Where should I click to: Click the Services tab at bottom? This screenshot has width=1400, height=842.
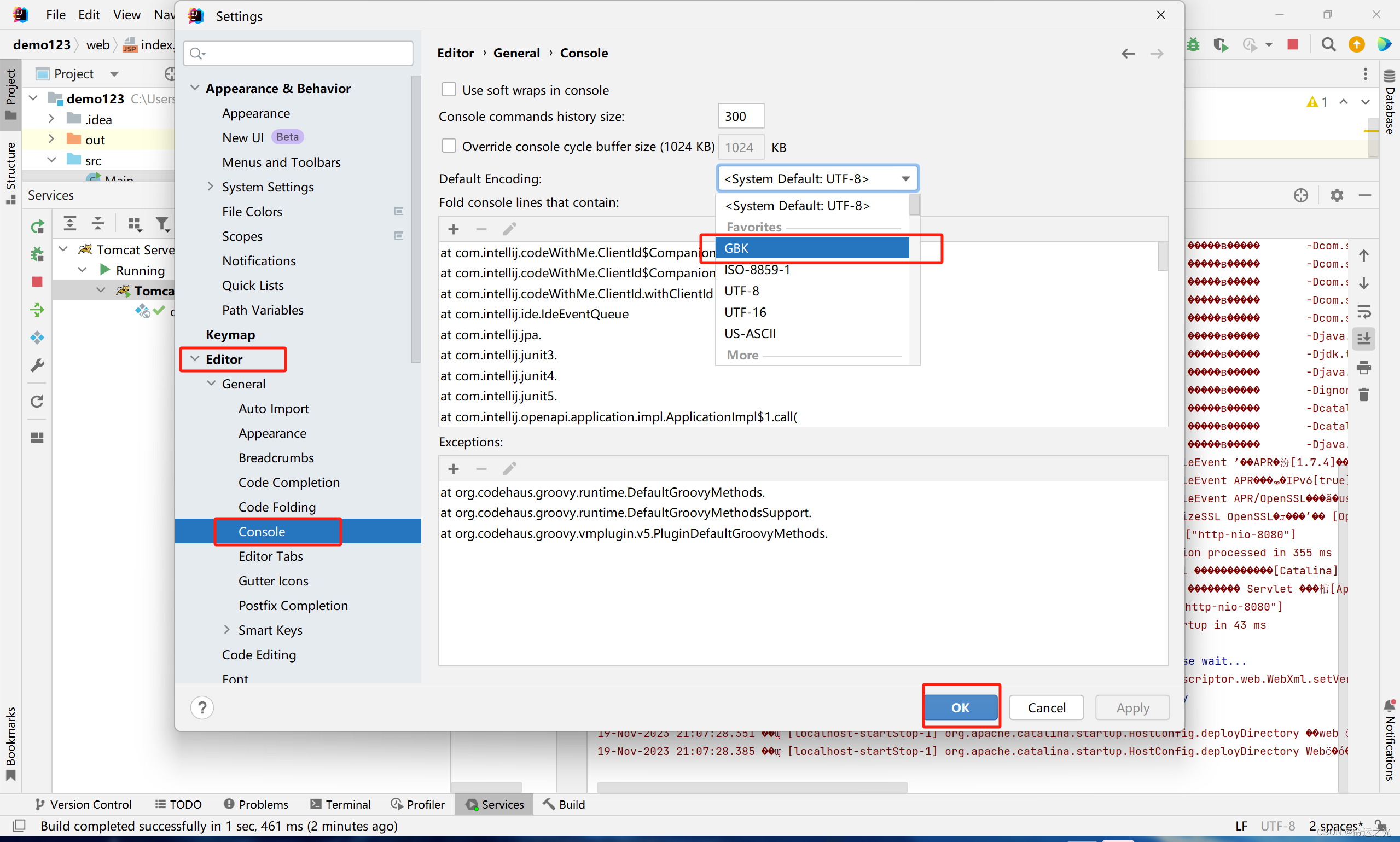click(x=498, y=804)
